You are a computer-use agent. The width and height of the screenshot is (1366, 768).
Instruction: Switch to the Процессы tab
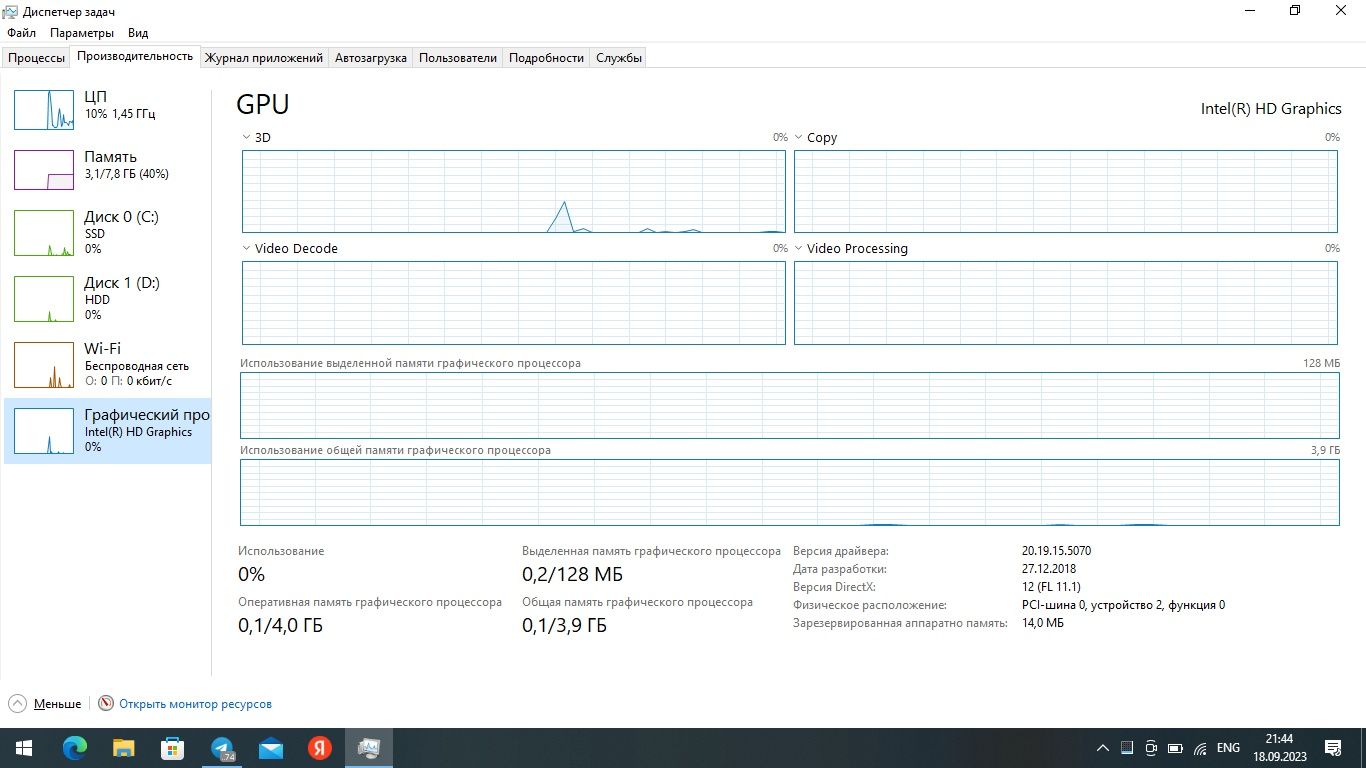tap(36, 58)
